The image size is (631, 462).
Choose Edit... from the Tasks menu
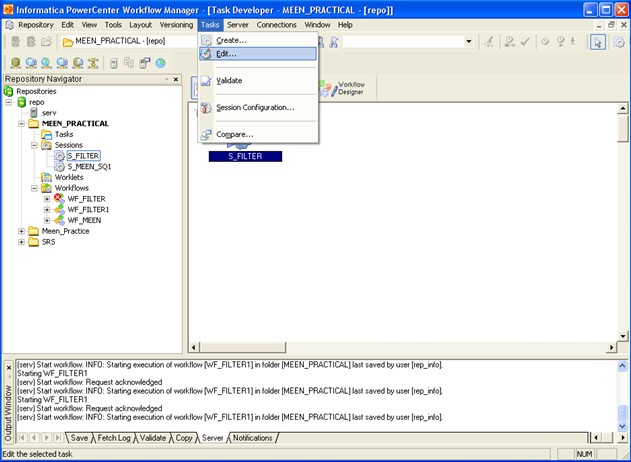coord(258,54)
